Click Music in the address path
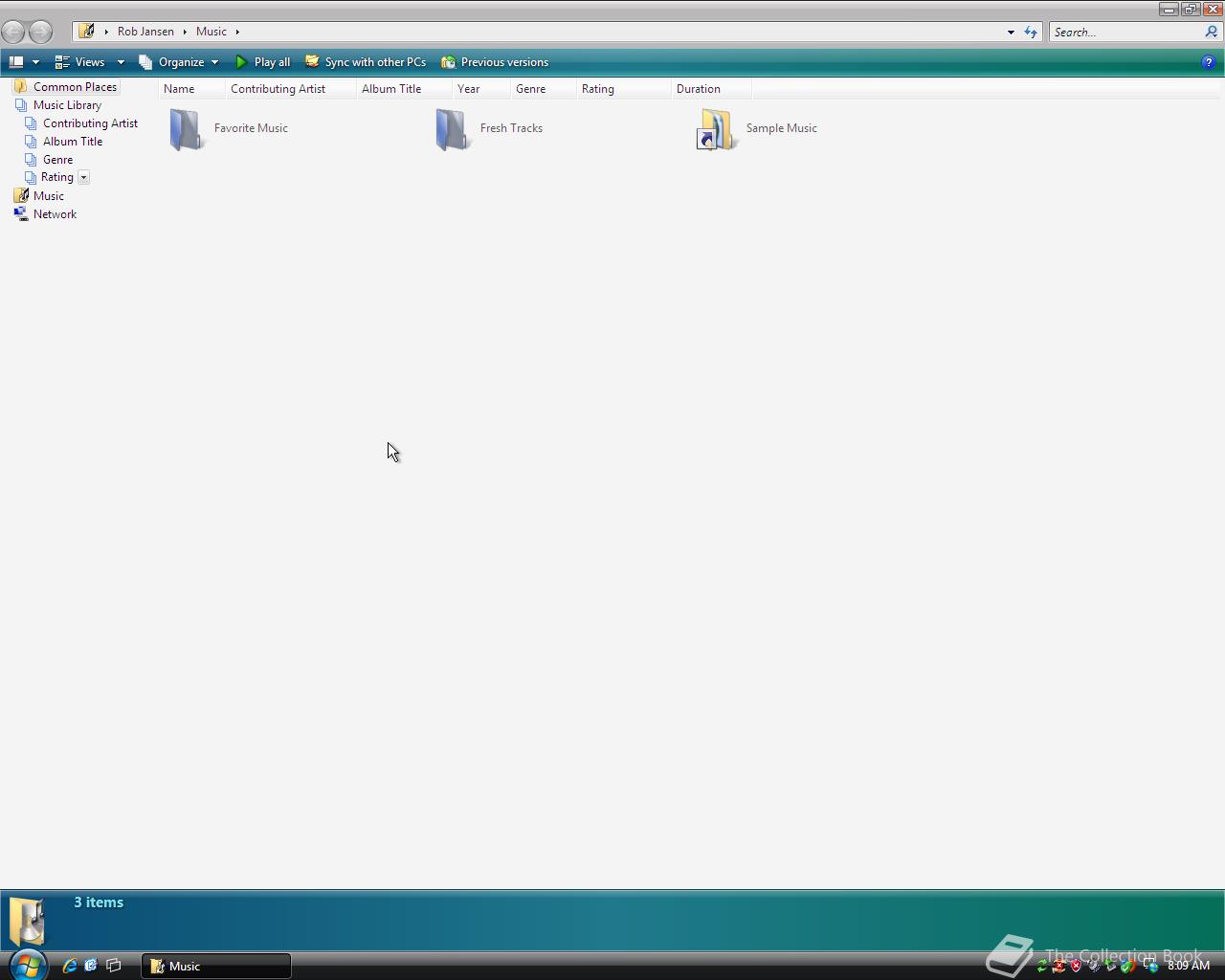The height and width of the screenshot is (980, 1225). (x=212, y=32)
